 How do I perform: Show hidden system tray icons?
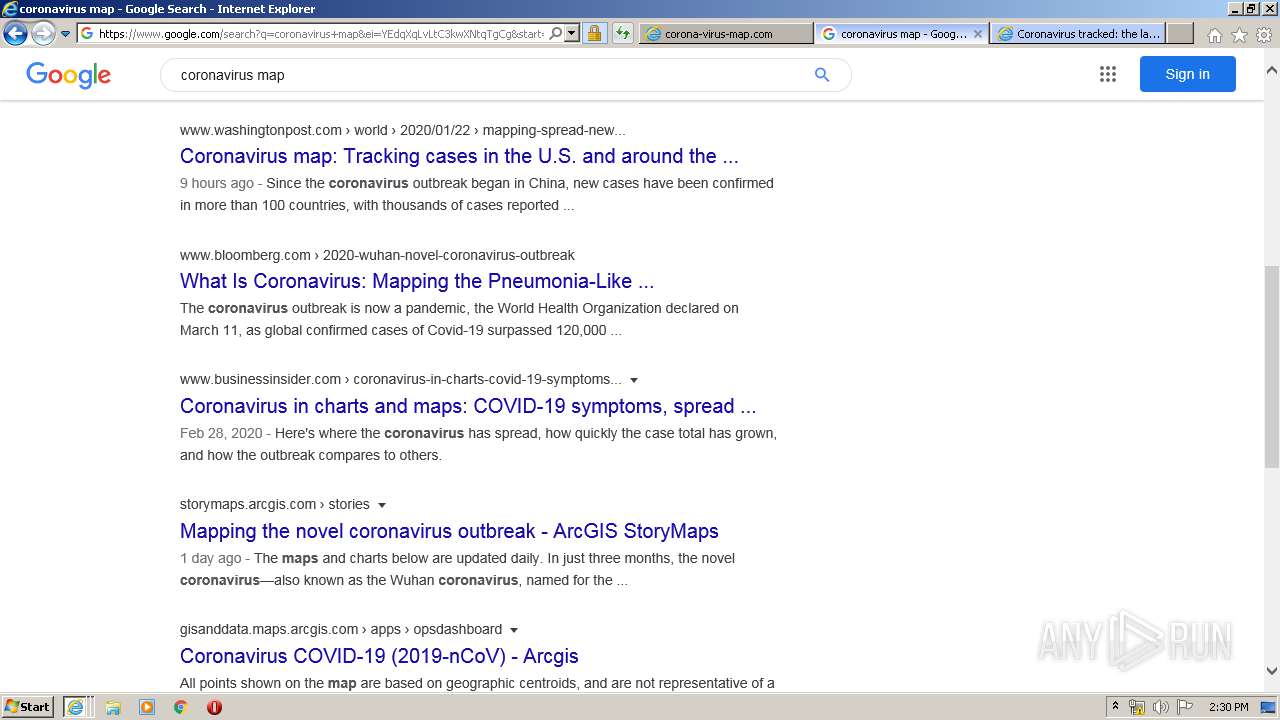pyautogui.click(x=1115, y=707)
